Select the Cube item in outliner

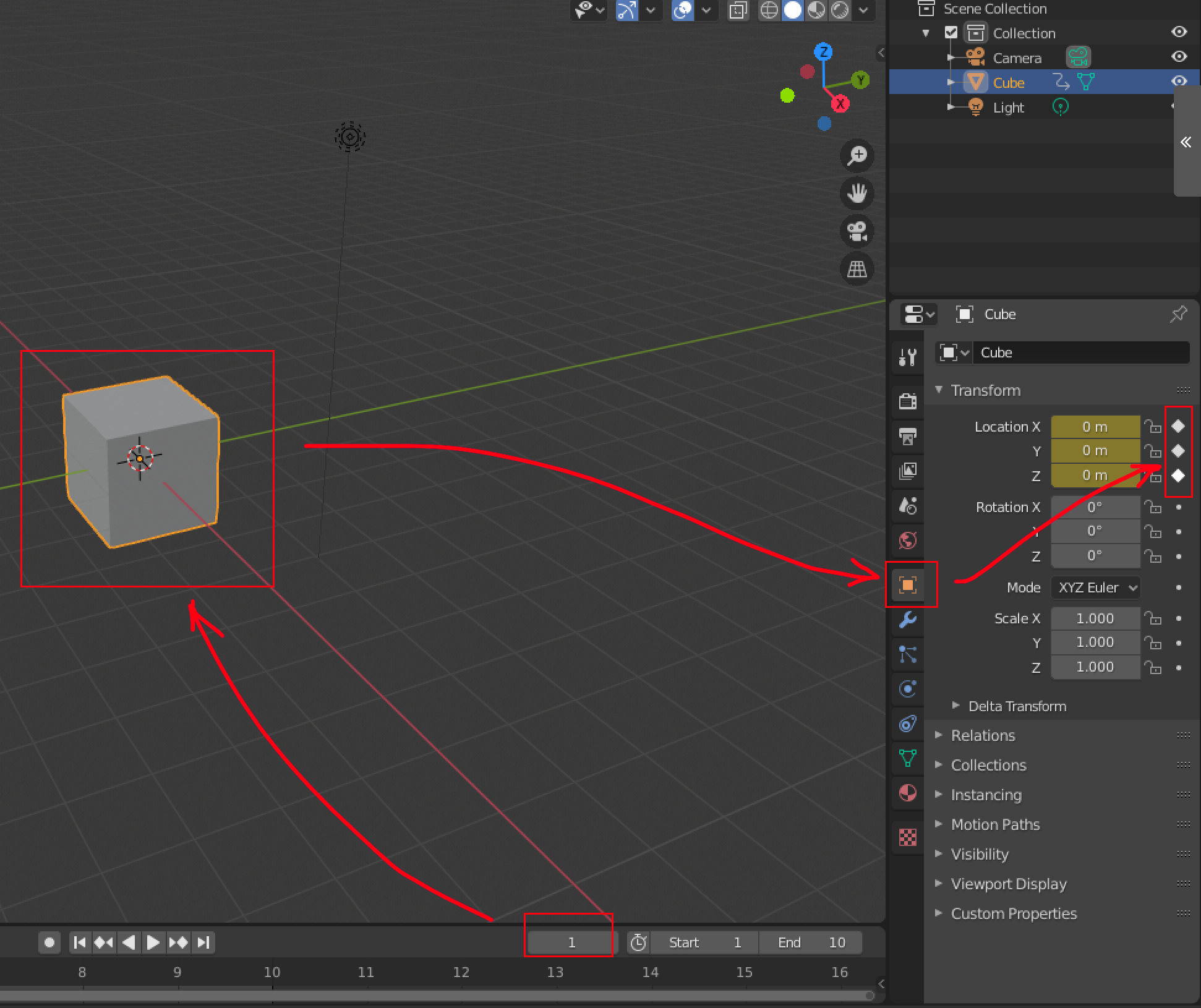coord(1007,83)
